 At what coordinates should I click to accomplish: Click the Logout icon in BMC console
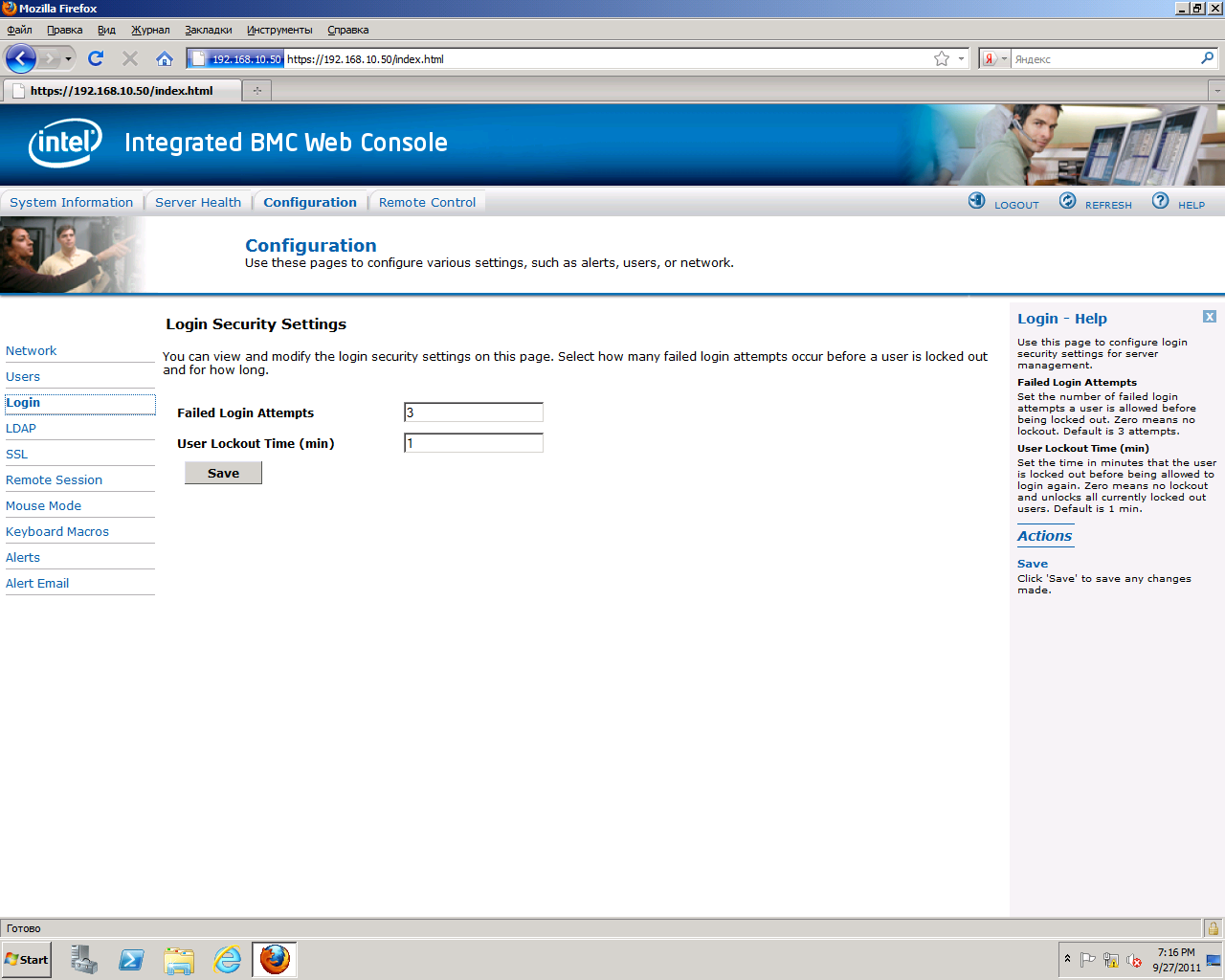(976, 201)
